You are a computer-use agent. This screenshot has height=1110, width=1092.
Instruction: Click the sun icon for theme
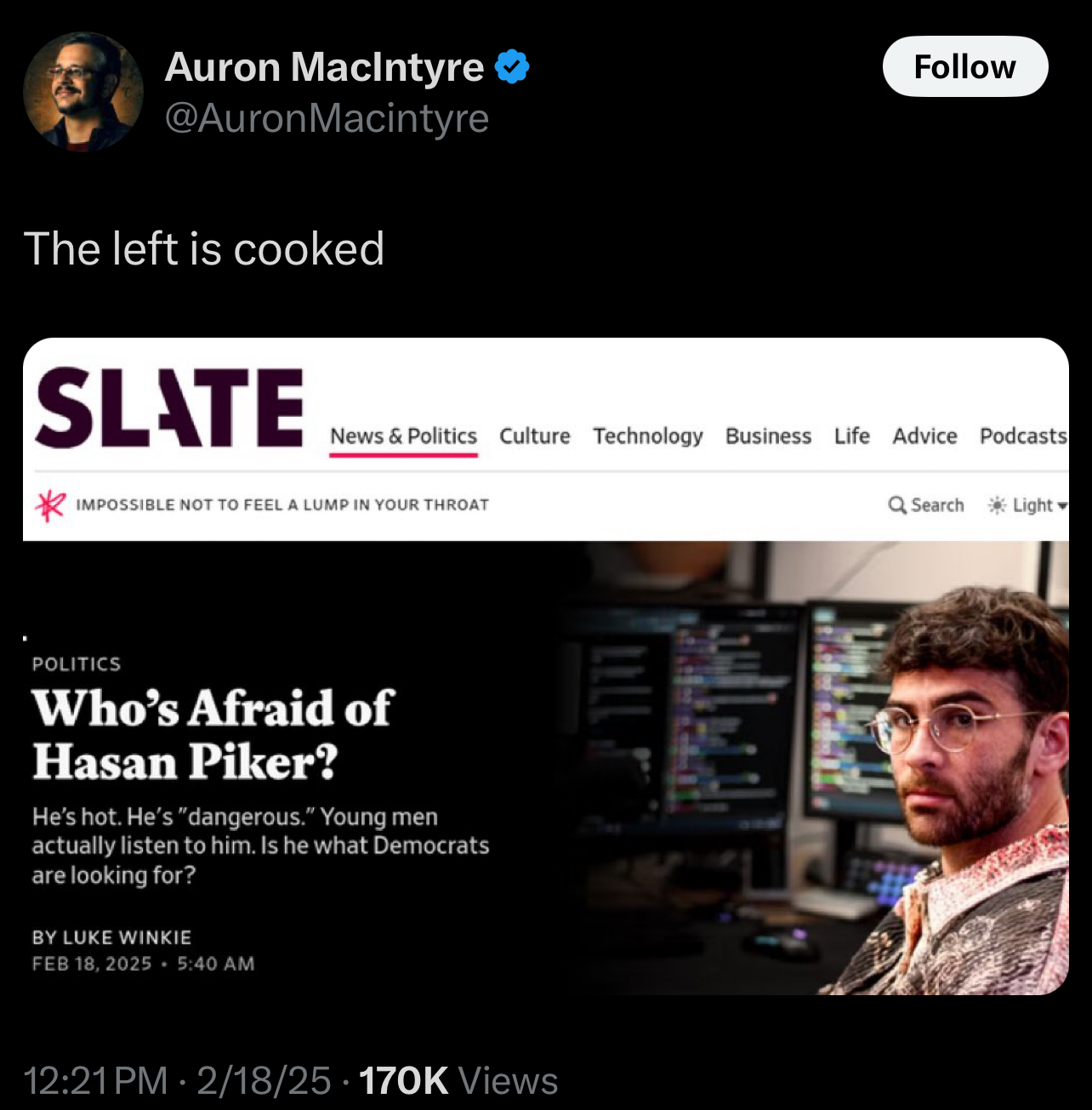pos(997,505)
